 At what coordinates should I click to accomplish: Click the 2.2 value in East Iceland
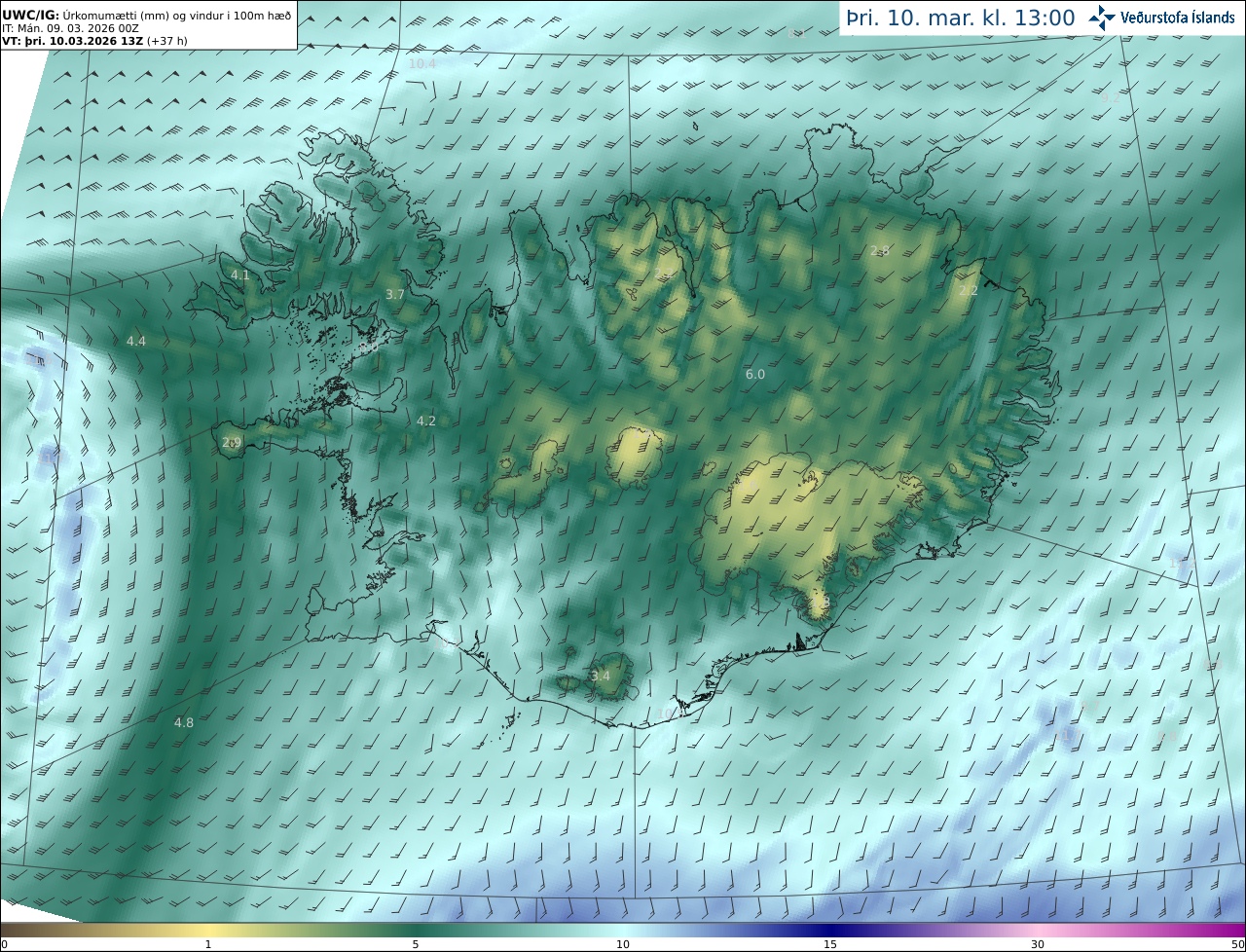coord(969,291)
